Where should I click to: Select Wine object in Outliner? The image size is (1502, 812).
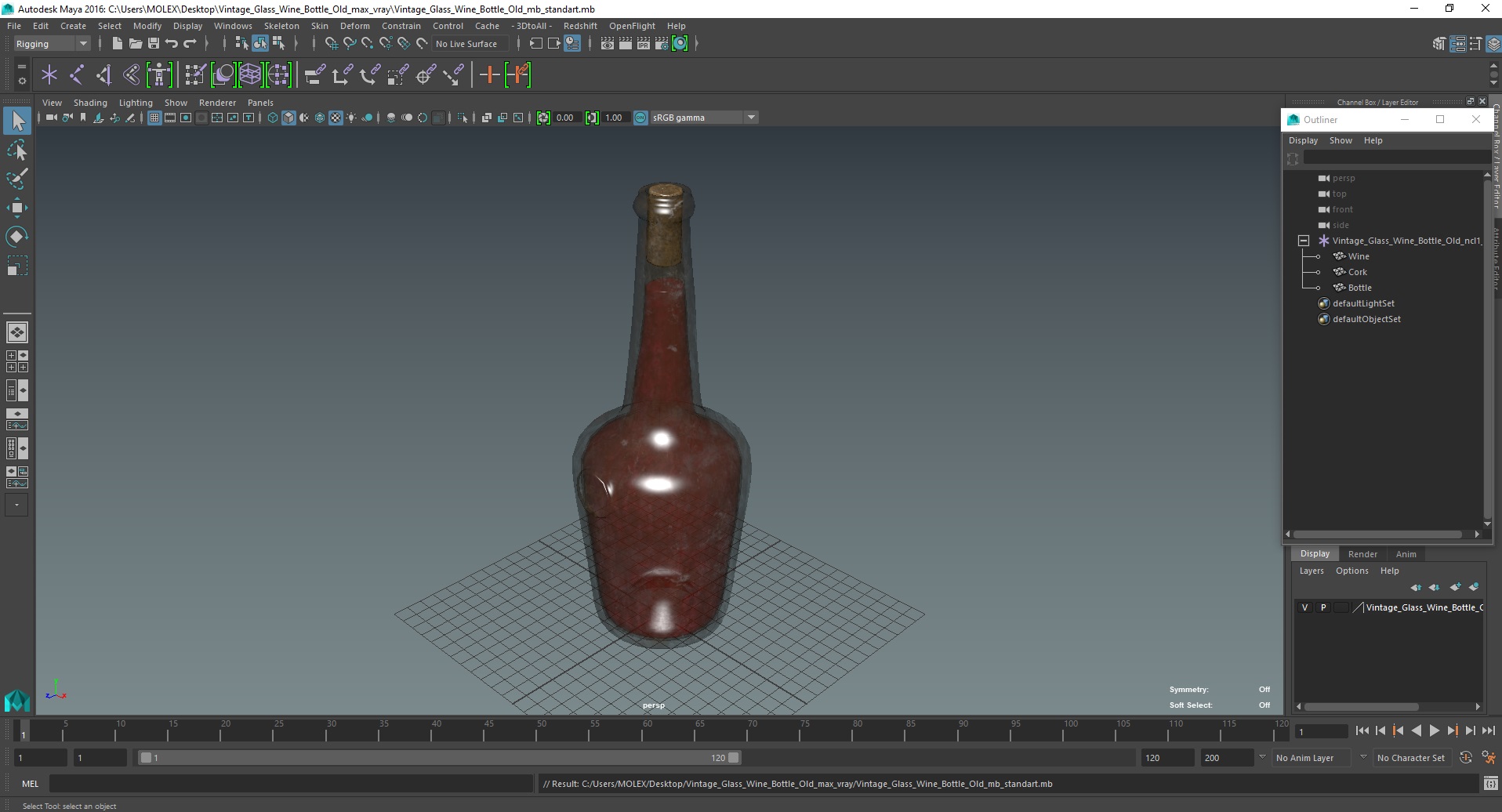coord(1359,256)
